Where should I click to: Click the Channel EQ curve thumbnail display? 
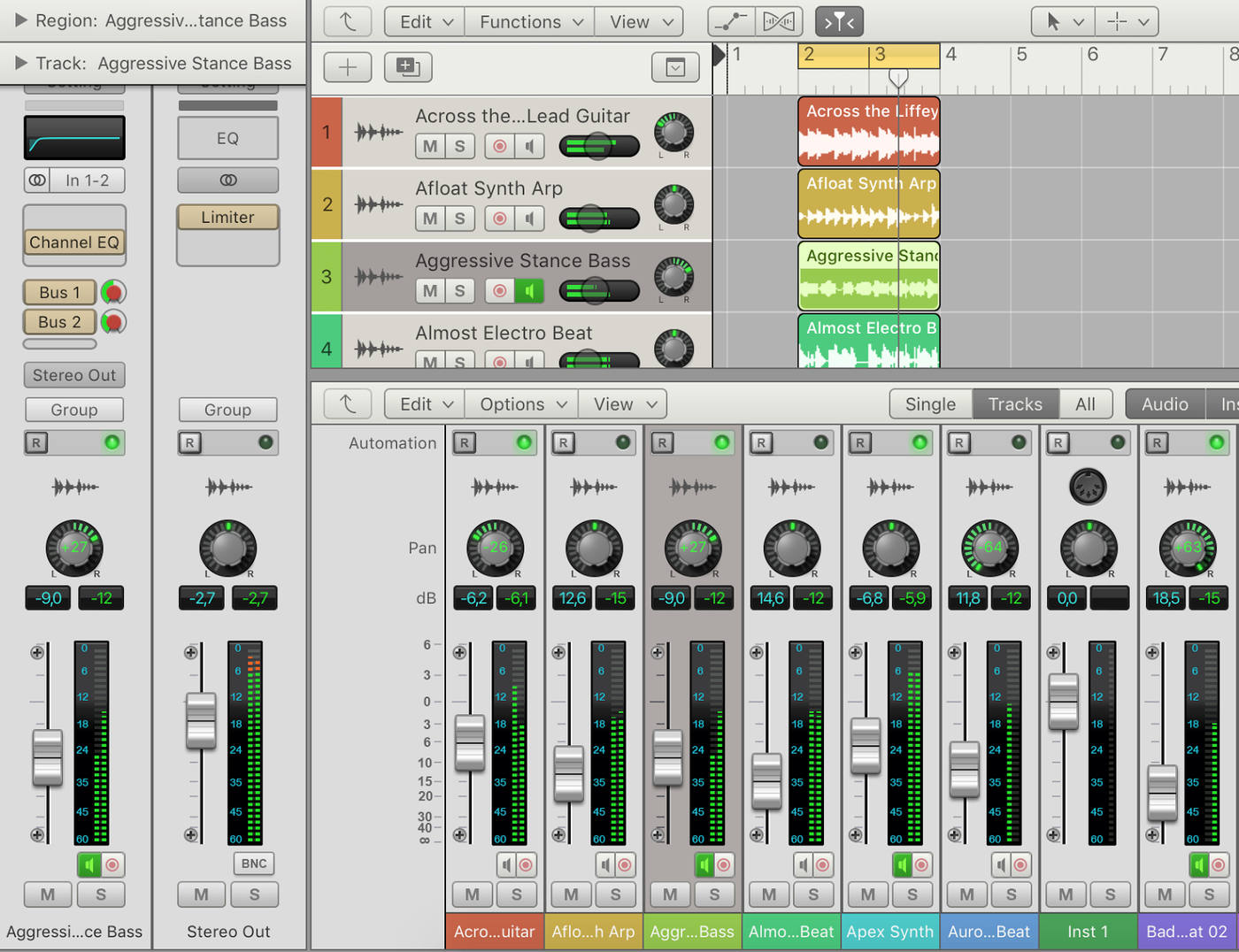(x=74, y=138)
